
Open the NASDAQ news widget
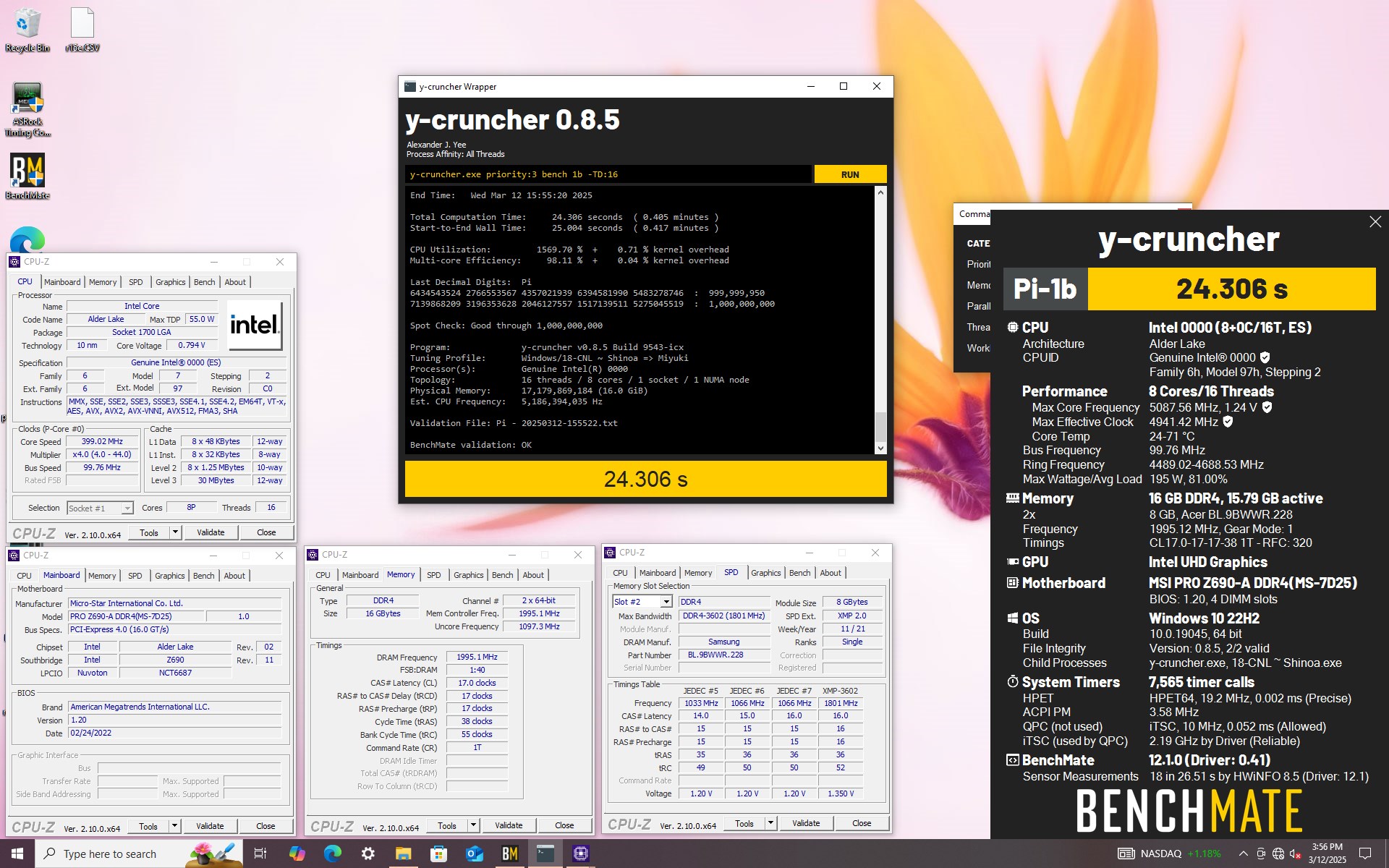(x=1170, y=854)
